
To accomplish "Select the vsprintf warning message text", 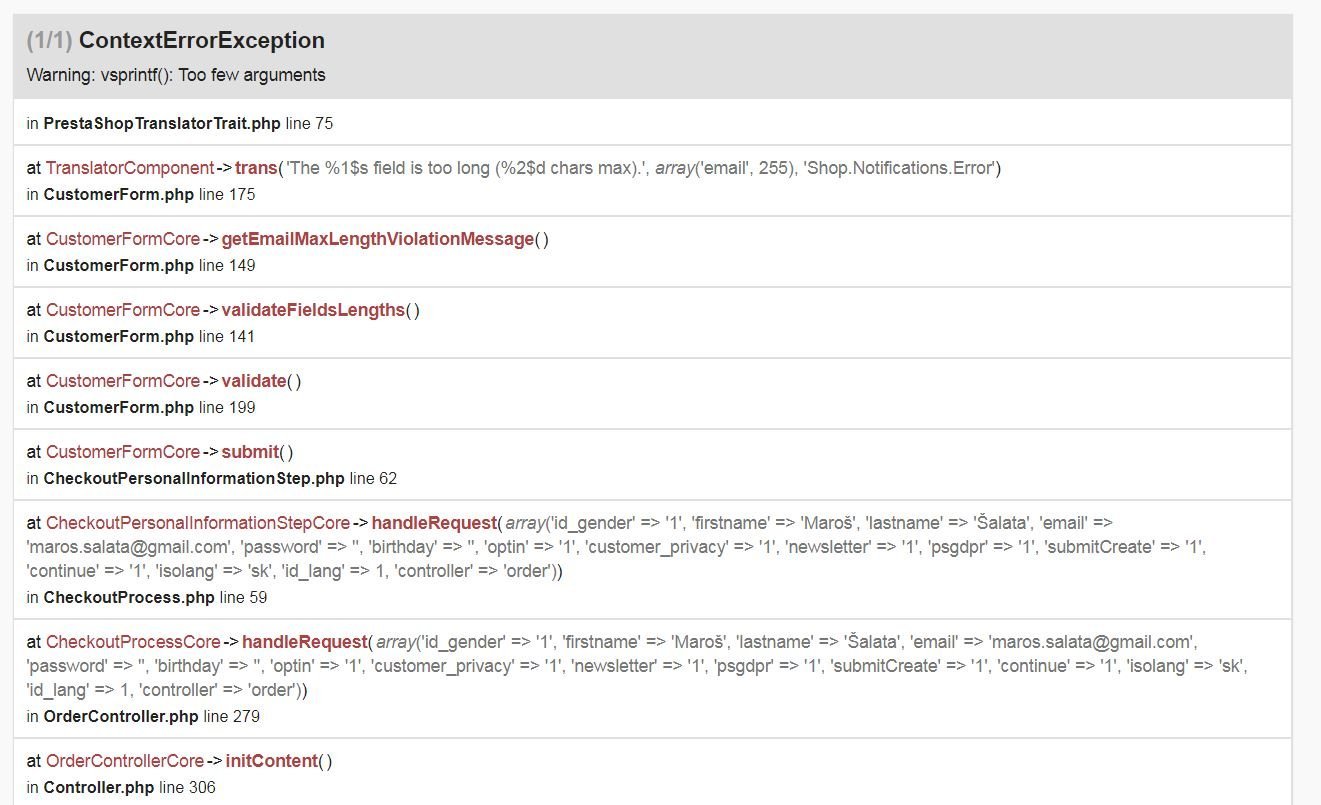I will pos(176,75).
